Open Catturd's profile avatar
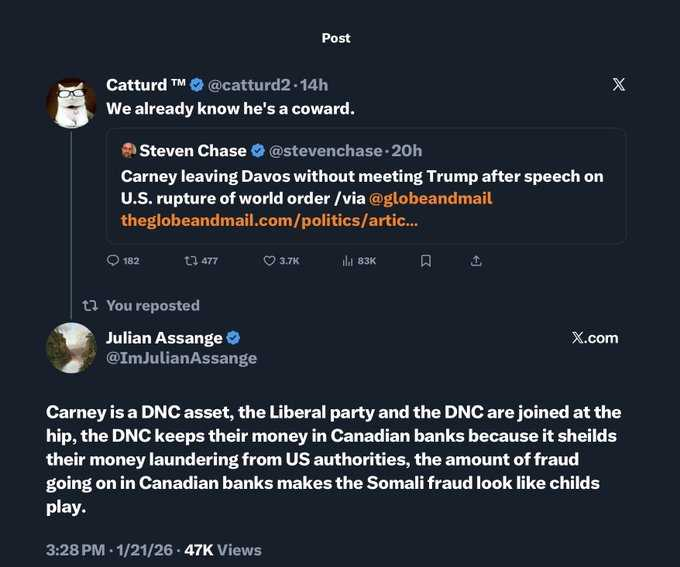 click(x=72, y=101)
